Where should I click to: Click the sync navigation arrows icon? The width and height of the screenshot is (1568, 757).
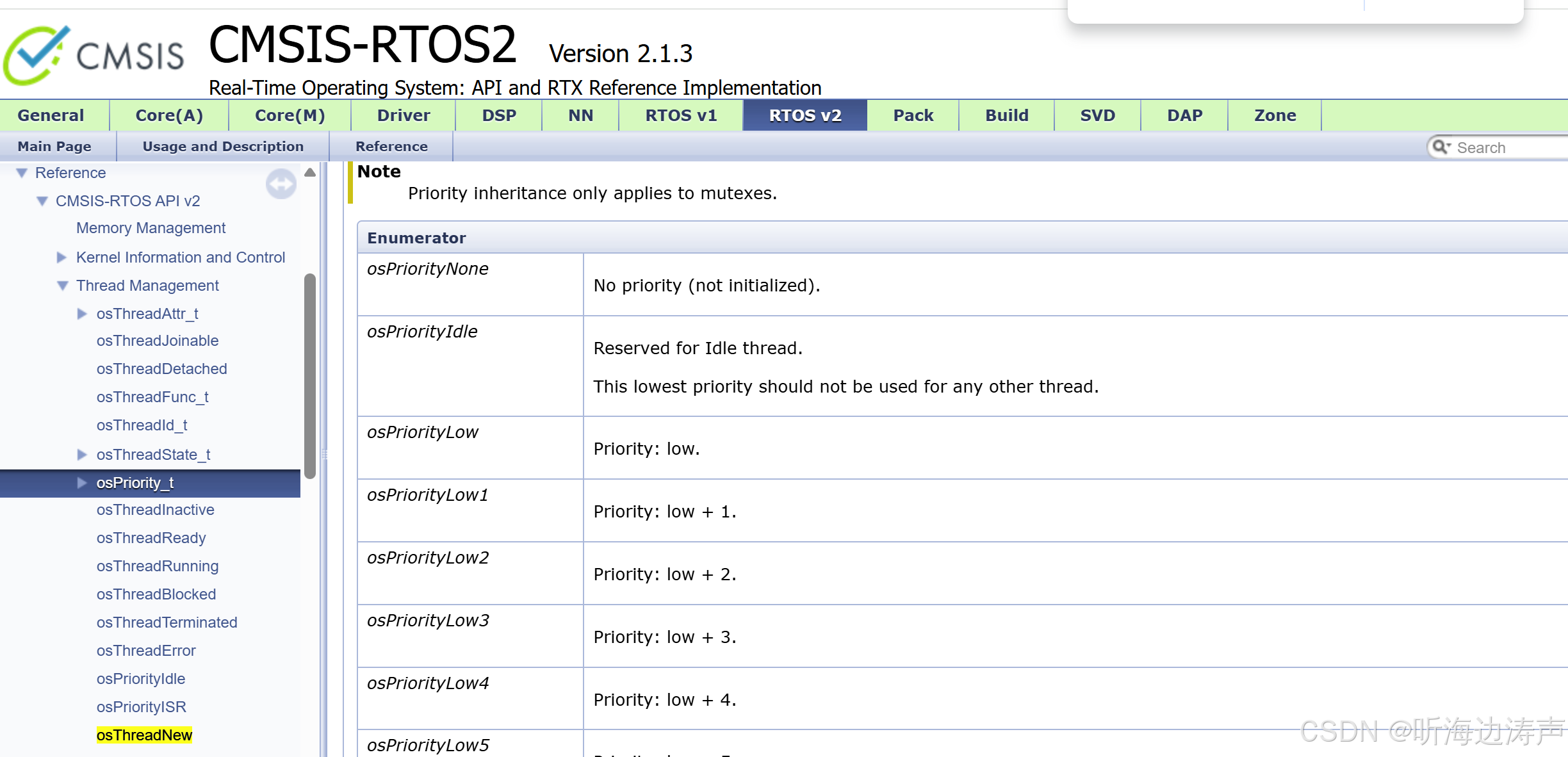point(281,184)
